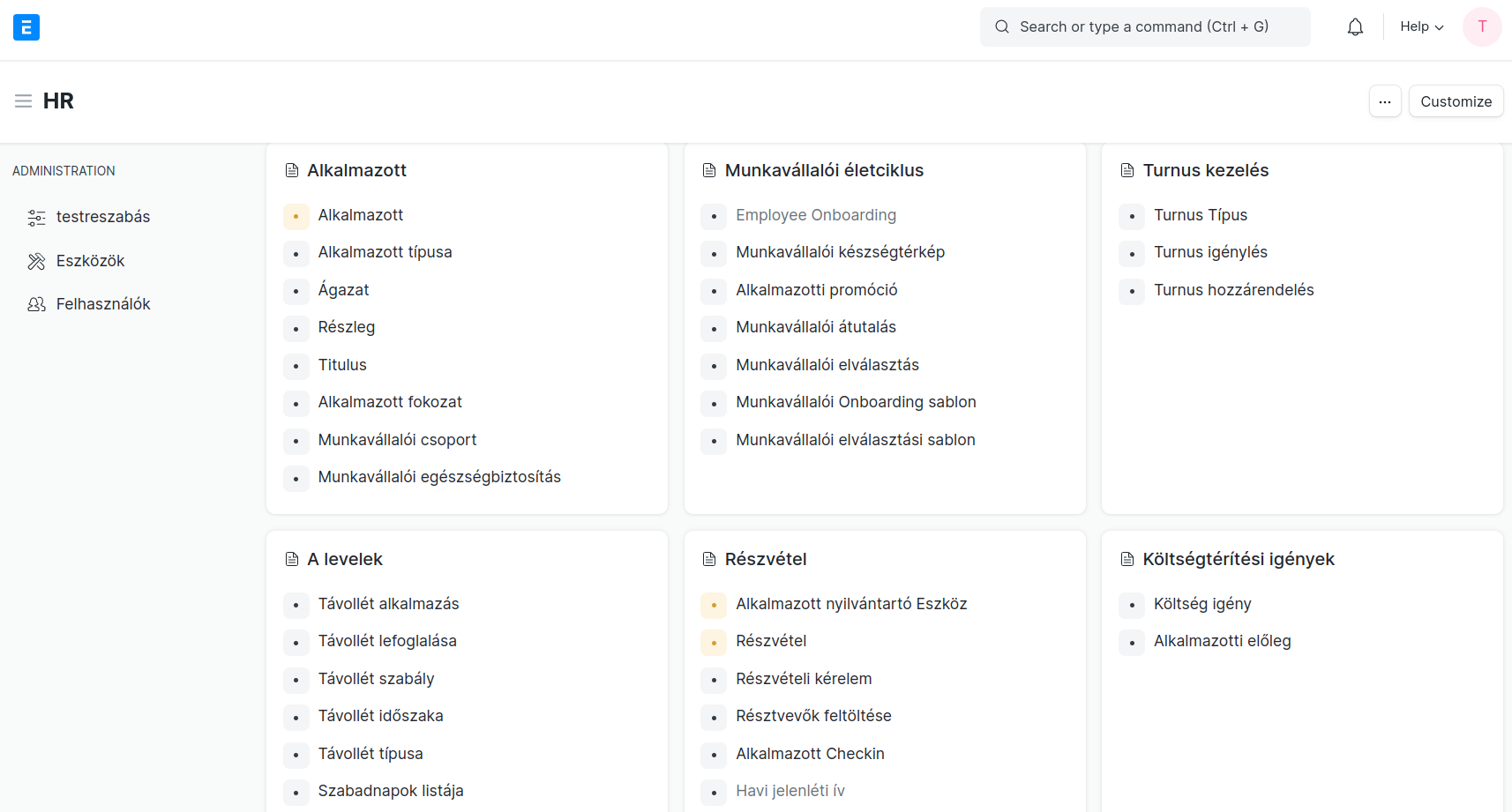Click the user avatar 'T'

1482,27
